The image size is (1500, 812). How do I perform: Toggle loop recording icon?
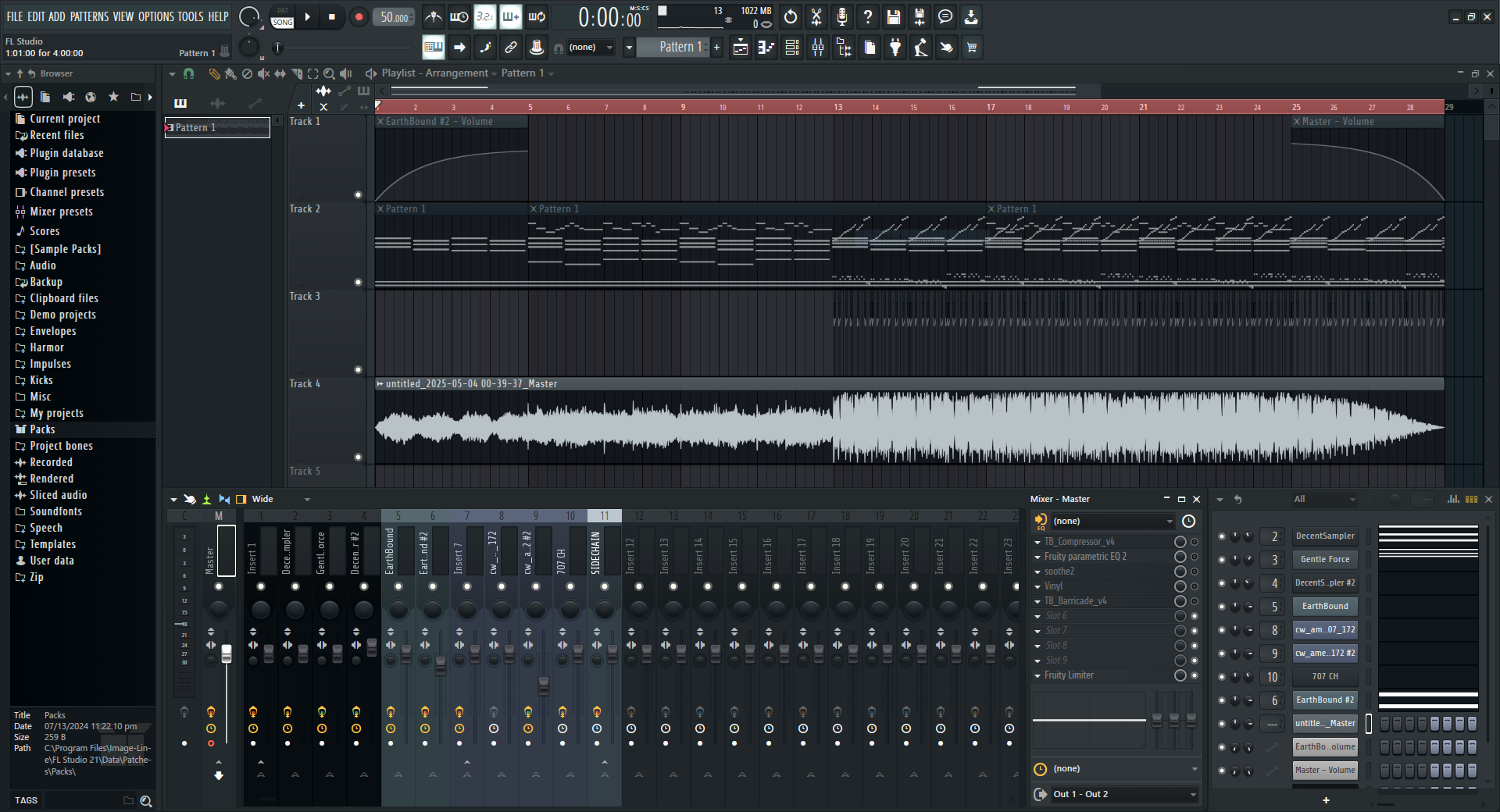coord(537,16)
